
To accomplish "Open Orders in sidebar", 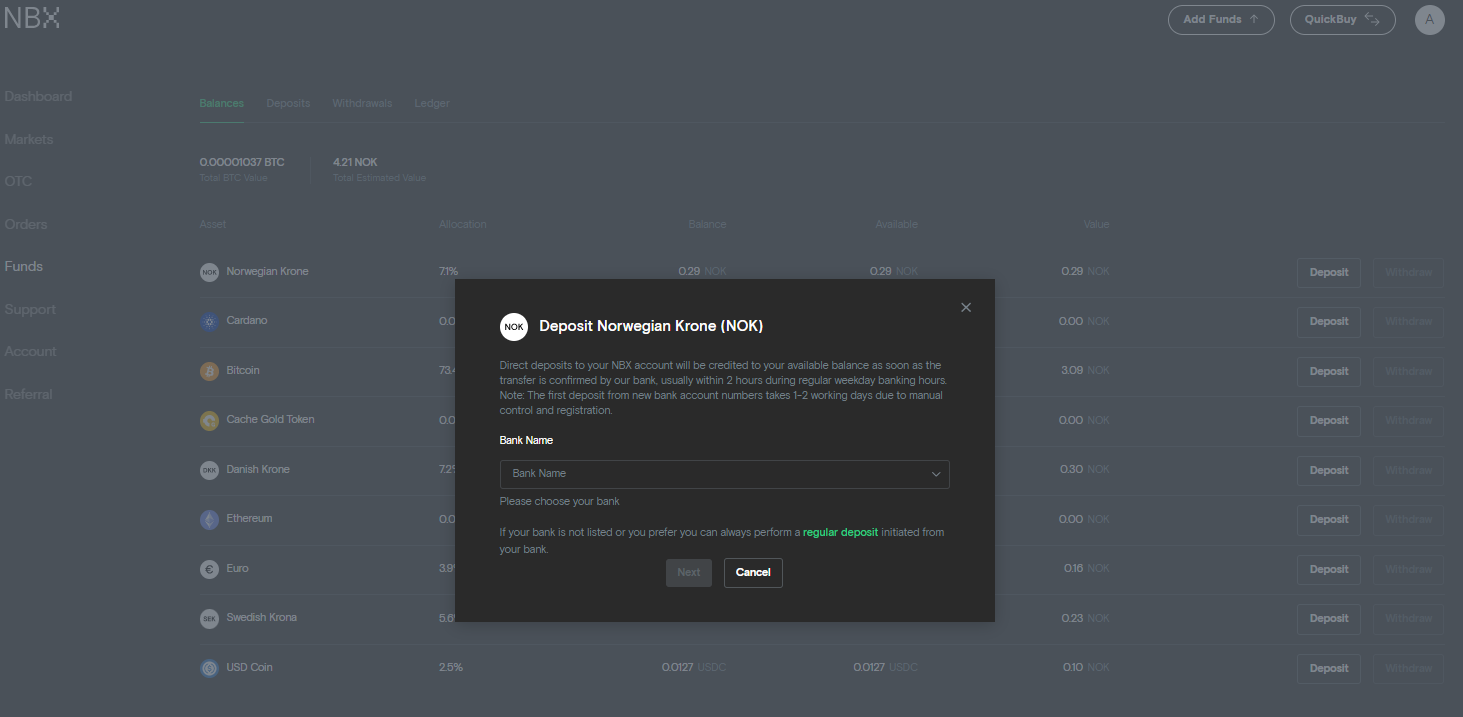I will point(26,224).
